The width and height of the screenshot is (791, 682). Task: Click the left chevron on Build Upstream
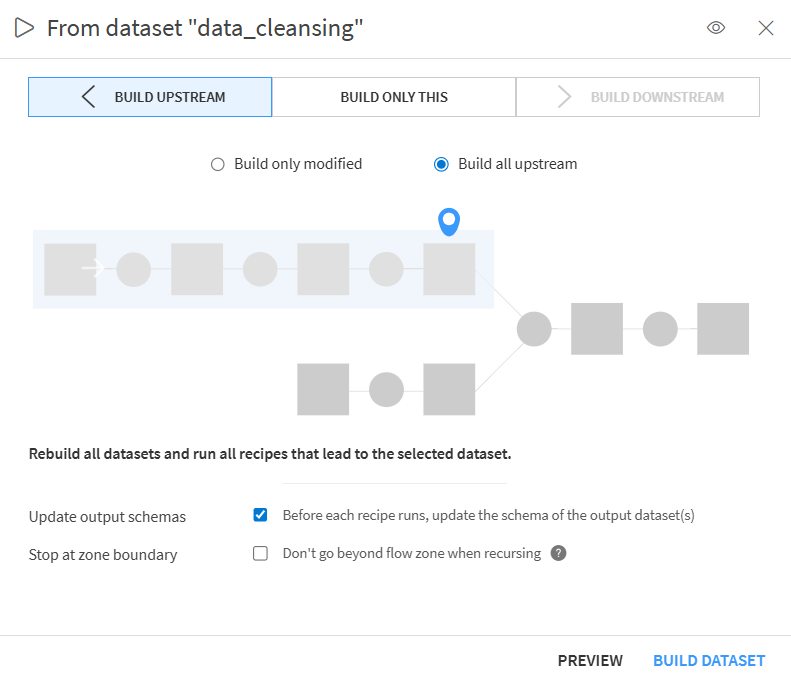click(89, 97)
